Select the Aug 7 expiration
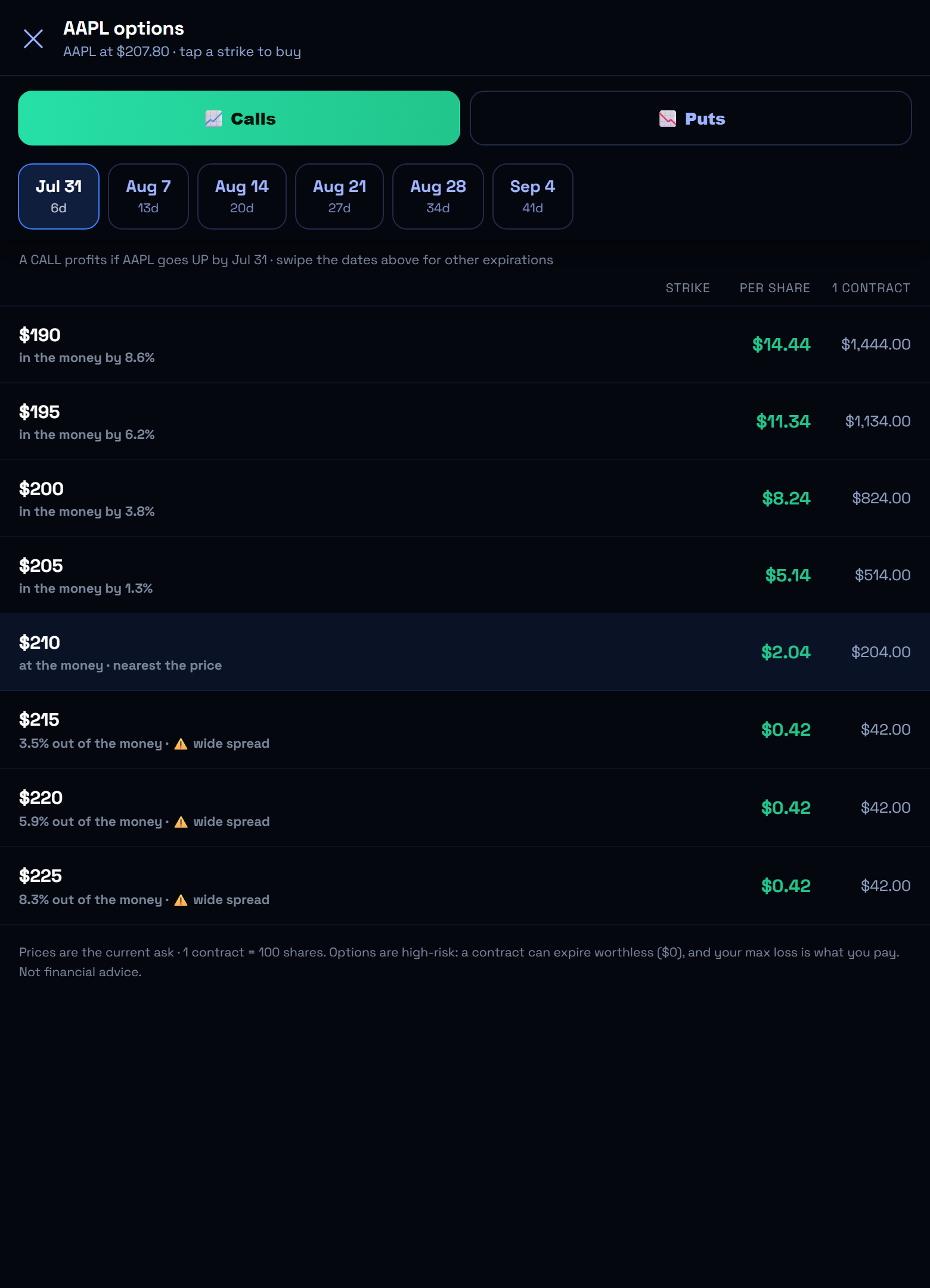930x1288 pixels. tap(148, 196)
